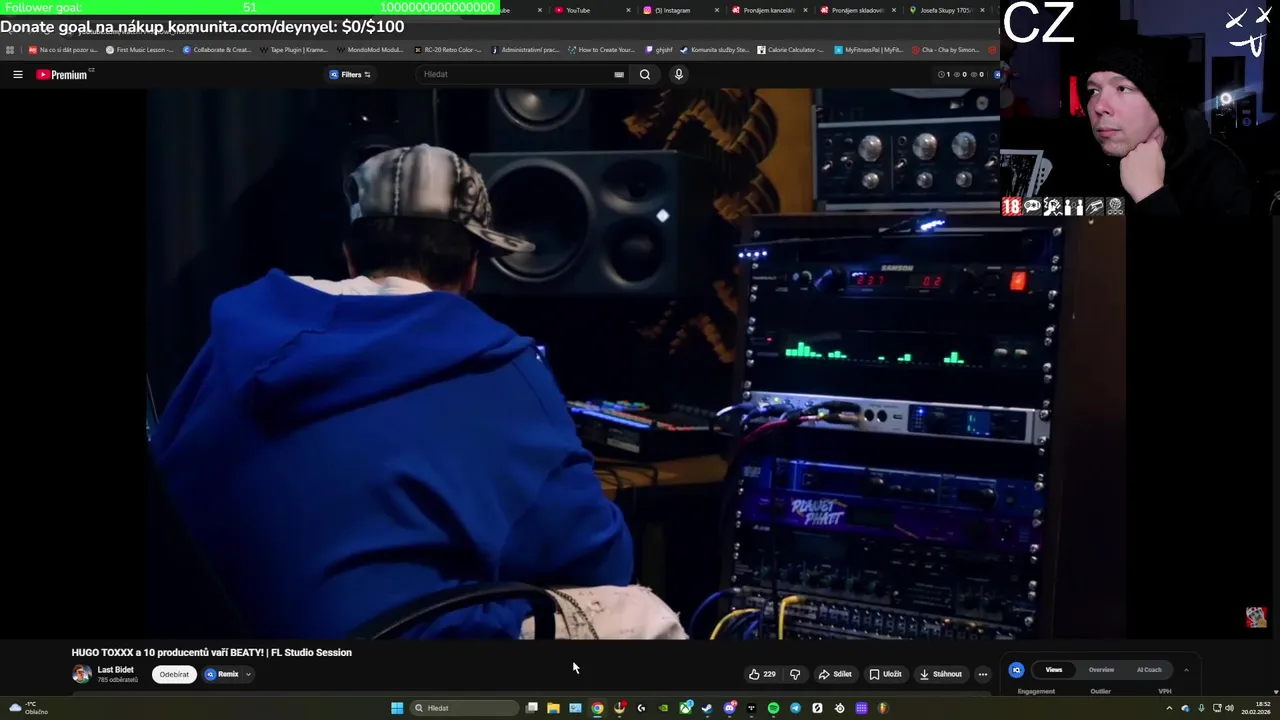Open Last Bidet channel avatar
The height and width of the screenshot is (720, 1280).
tap(81, 674)
